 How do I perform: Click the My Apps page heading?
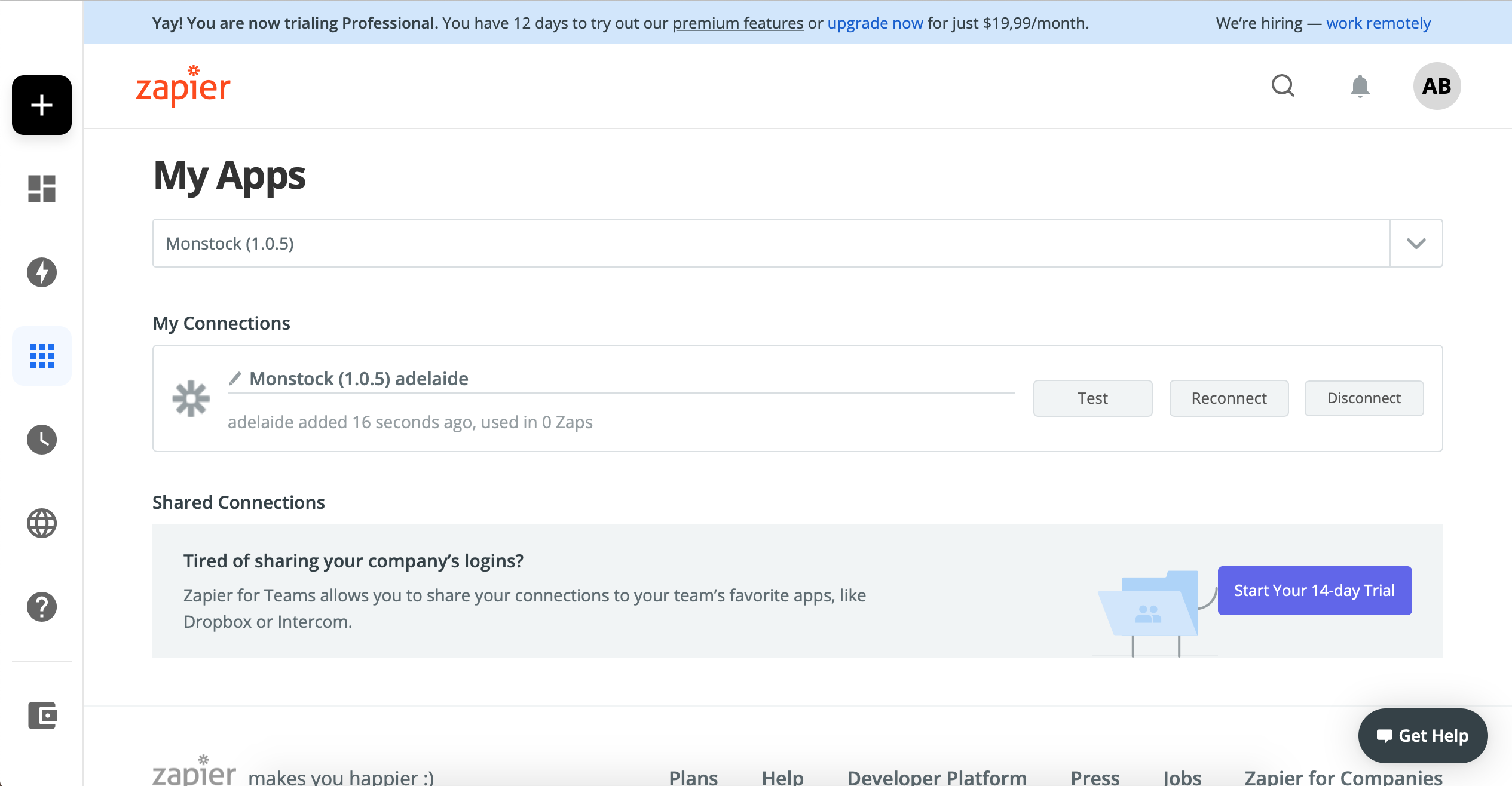[229, 176]
